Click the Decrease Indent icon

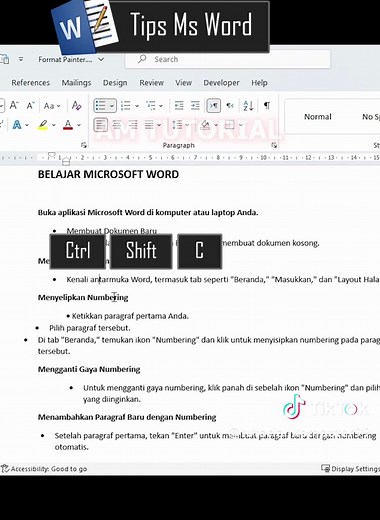179,106
